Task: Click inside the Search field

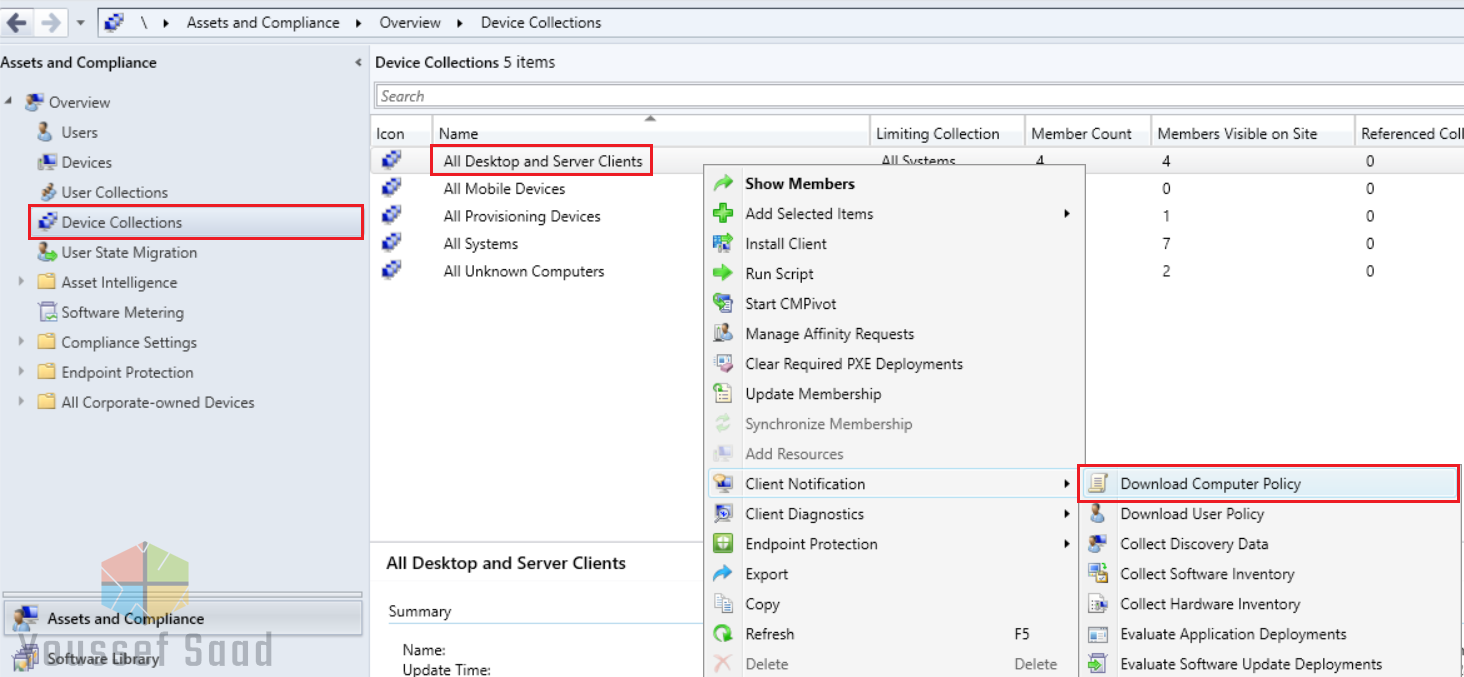Action: coord(700,95)
